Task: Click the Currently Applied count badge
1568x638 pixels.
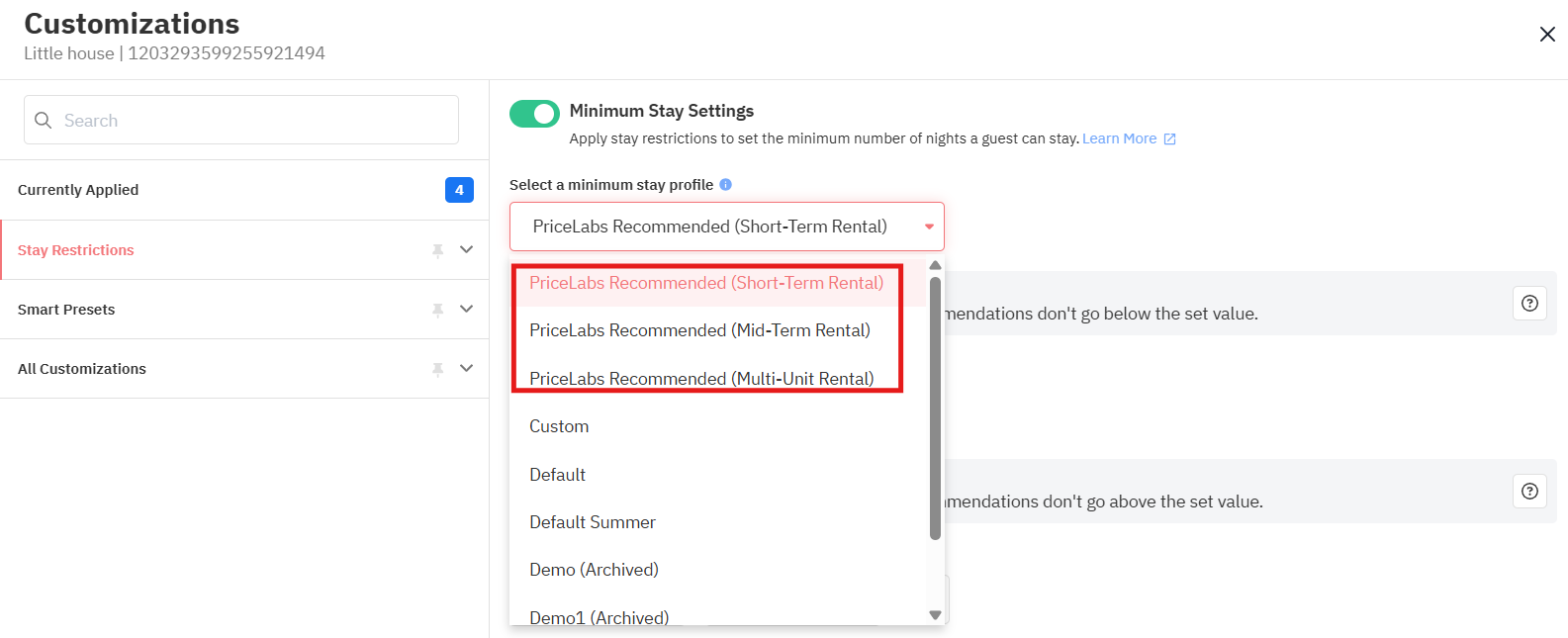Action: (459, 190)
